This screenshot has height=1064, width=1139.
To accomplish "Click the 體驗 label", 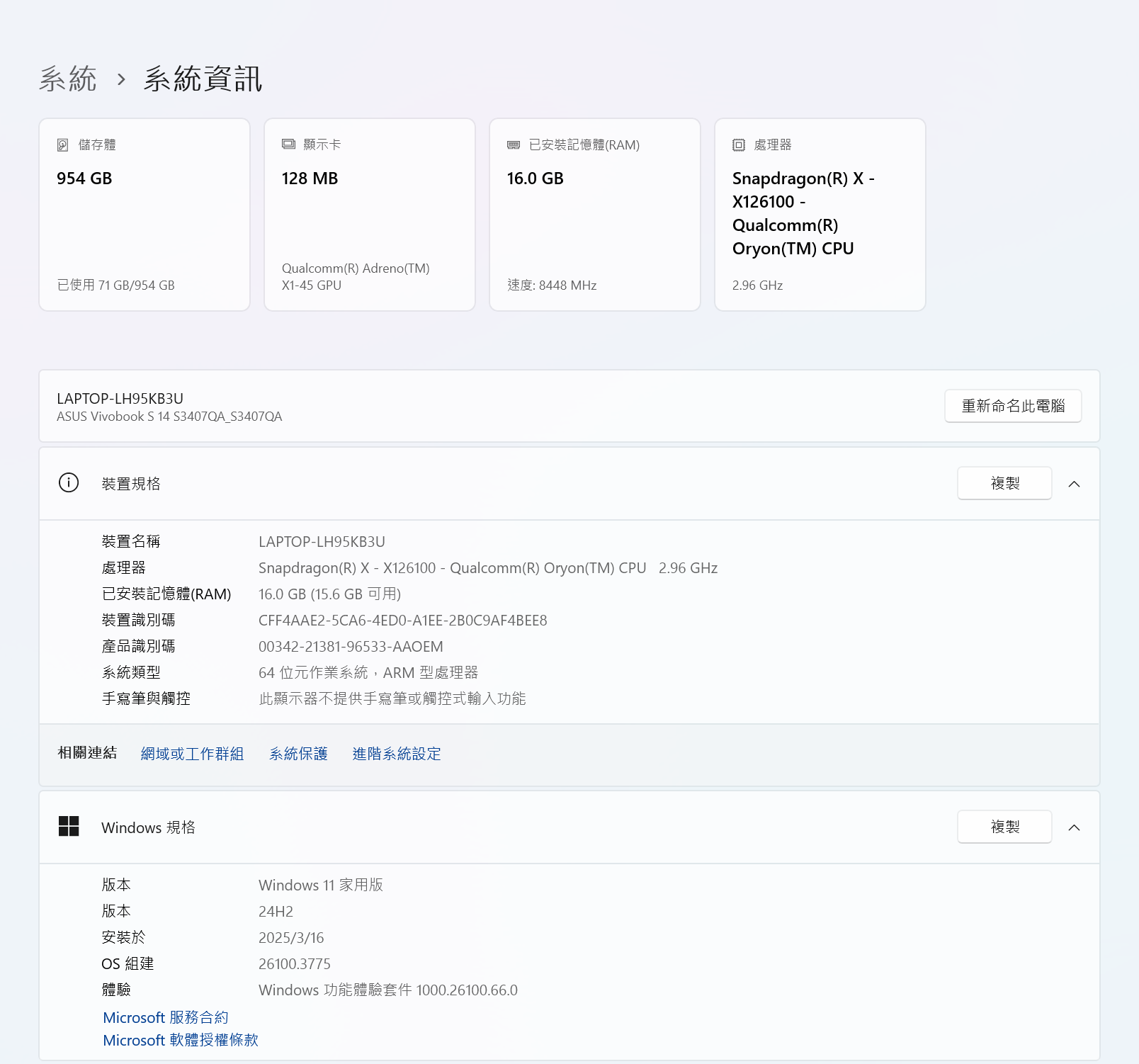I will pos(116,990).
